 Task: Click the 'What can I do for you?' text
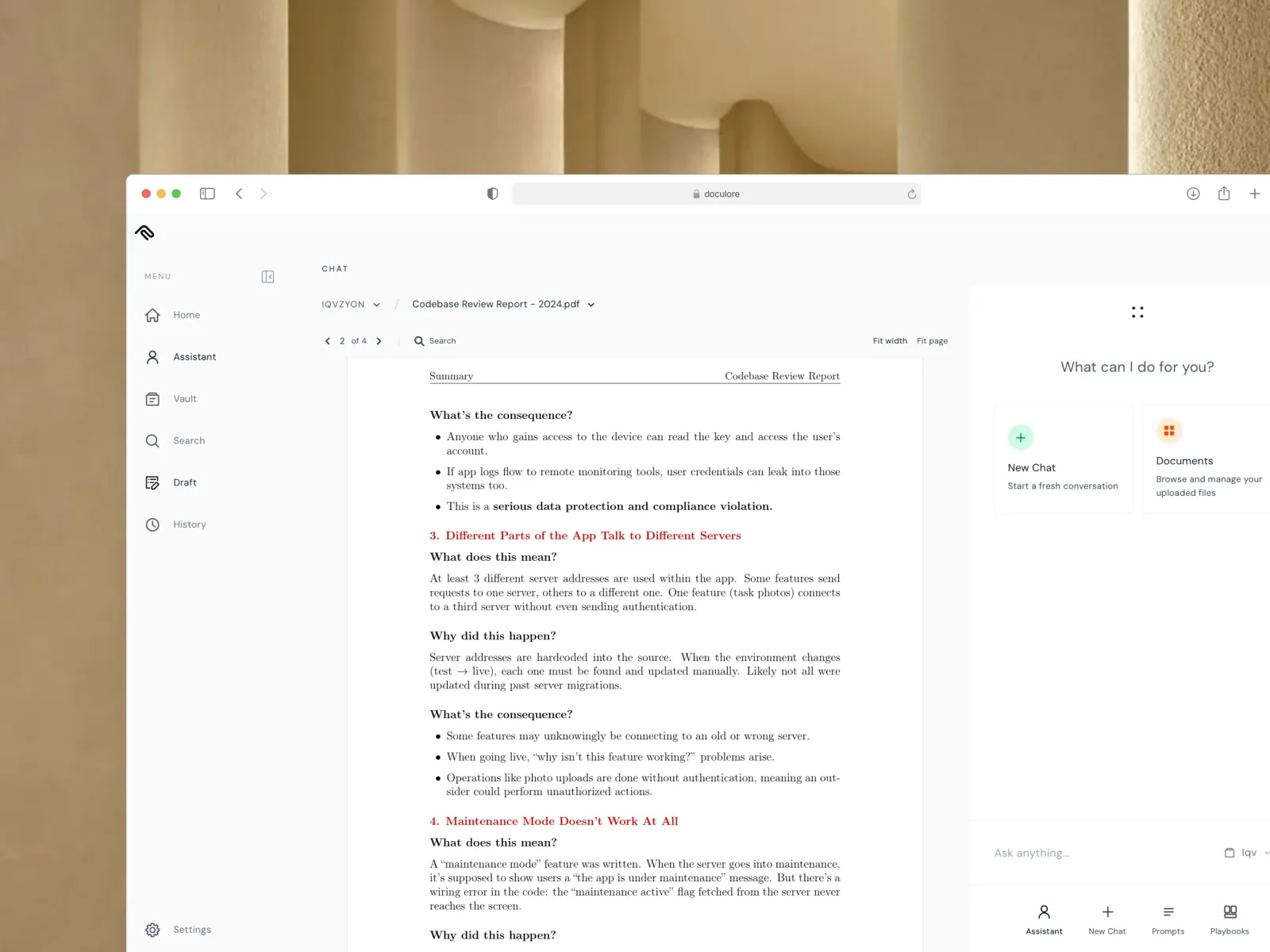click(1137, 367)
